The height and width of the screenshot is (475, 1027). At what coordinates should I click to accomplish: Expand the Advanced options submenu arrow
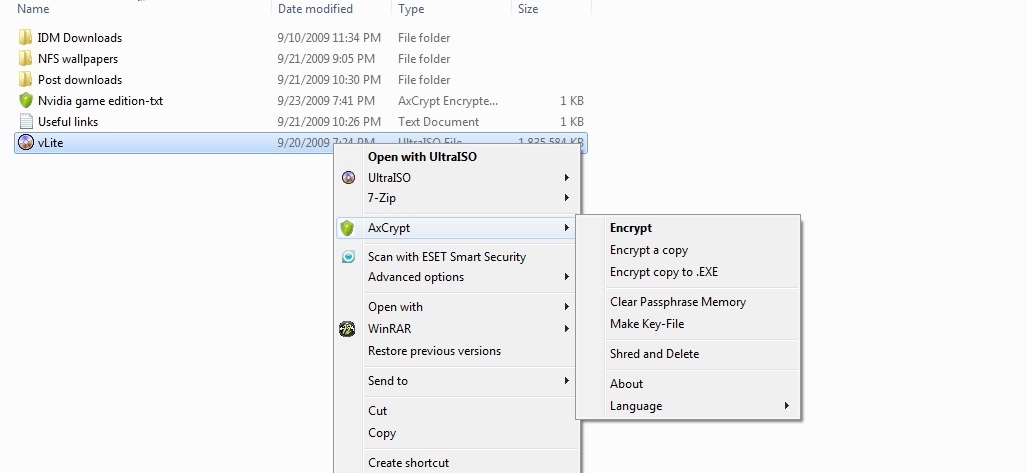567,277
